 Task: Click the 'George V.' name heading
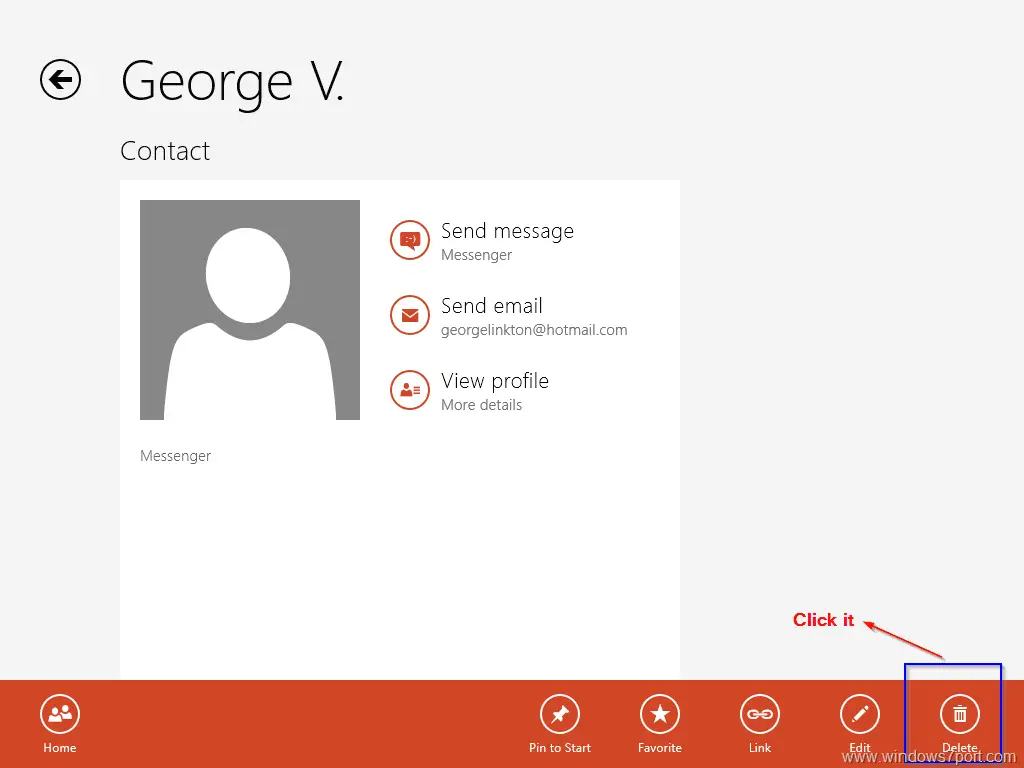click(x=232, y=82)
